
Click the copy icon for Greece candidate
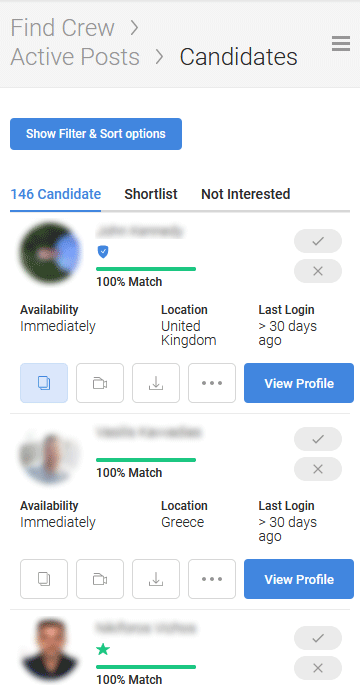tap(44, 579)
